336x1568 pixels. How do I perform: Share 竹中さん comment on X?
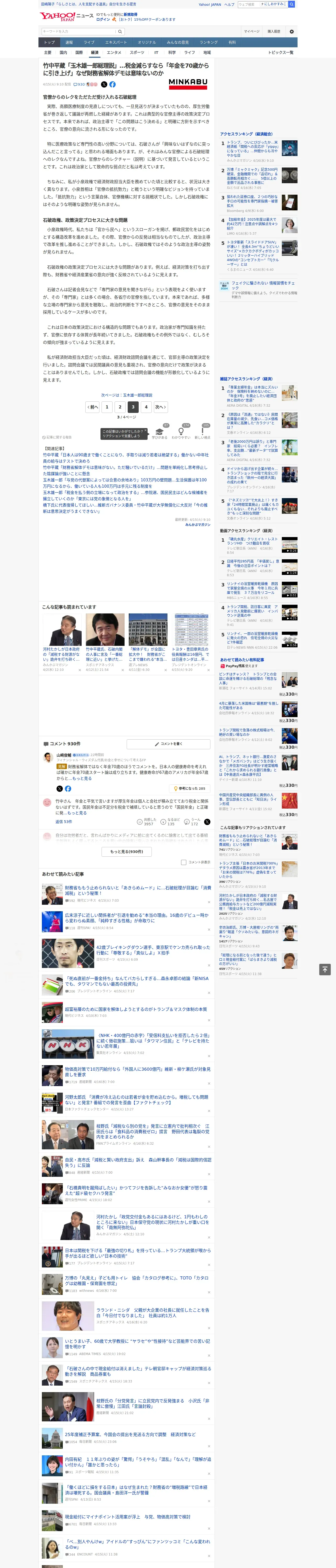point(207,822)
